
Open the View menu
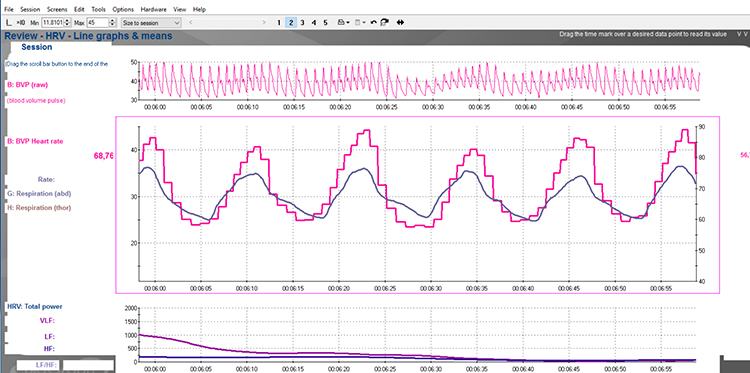click(x=180, y=9)
